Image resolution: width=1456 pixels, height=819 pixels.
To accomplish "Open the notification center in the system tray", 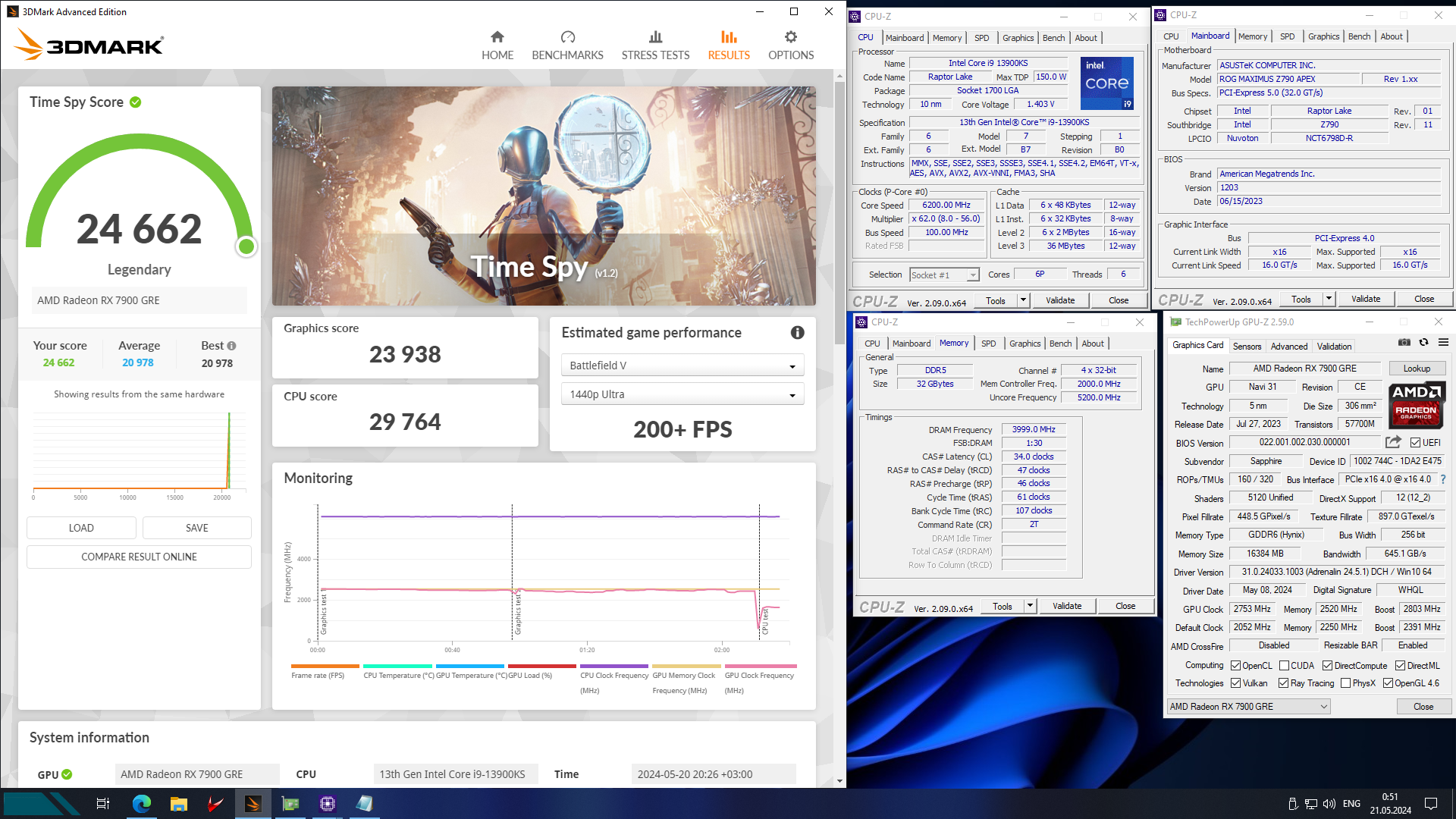I will point(1431,804).
